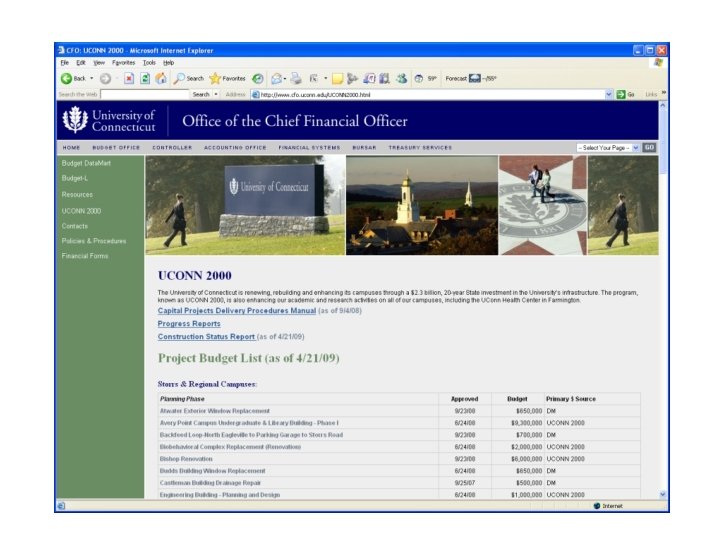Open the Search the Web dropdown arrow
The height and width of the screenshot is (540, 720).
pos(216,95)
